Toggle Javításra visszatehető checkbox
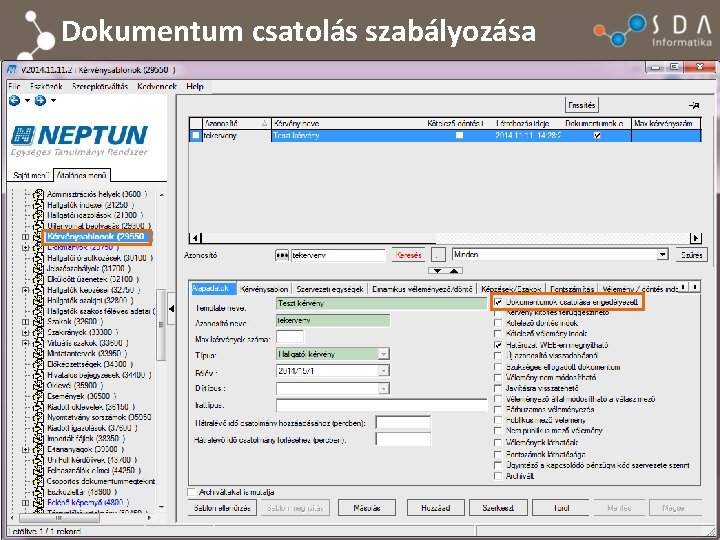 click(498, 388)
